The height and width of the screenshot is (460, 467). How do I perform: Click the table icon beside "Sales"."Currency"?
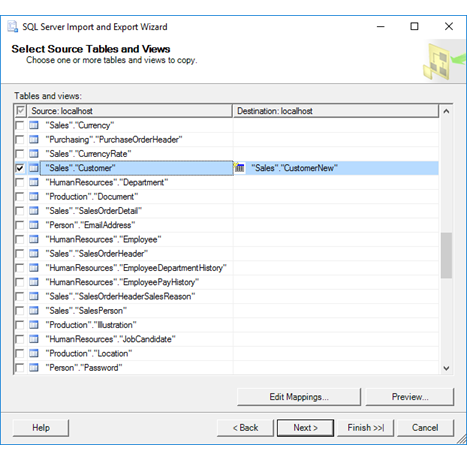point(34,125)
